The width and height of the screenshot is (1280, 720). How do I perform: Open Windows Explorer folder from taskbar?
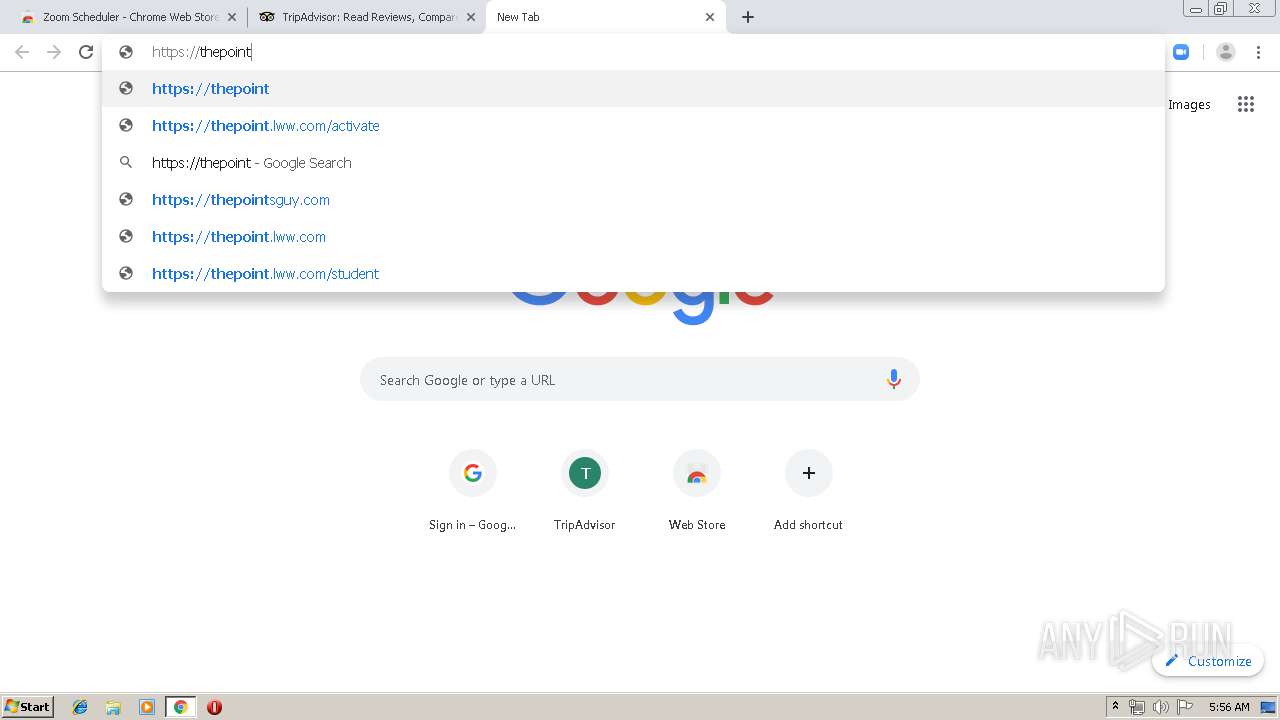(x=113, y=707)
